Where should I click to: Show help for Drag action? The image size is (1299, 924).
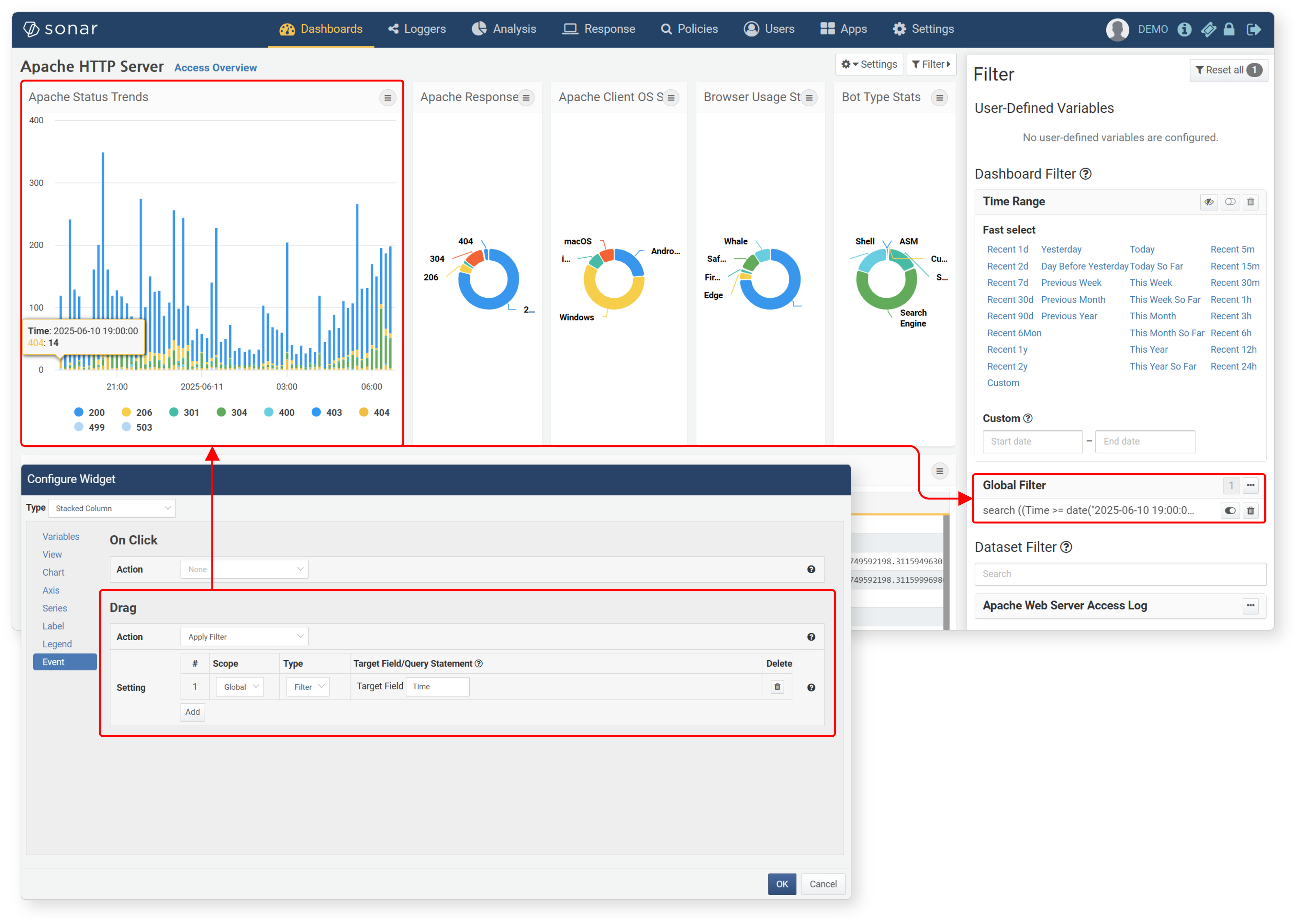click(811, 637)
